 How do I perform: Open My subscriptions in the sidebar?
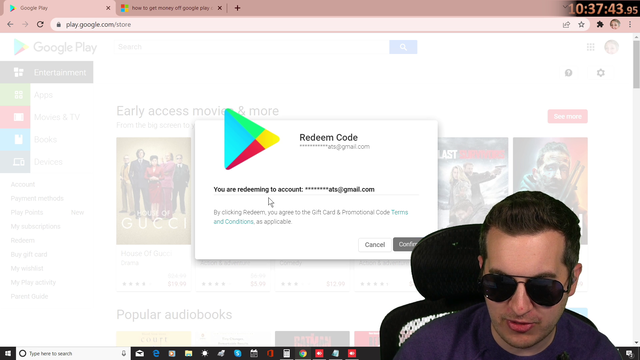click(x=36, y=227)
